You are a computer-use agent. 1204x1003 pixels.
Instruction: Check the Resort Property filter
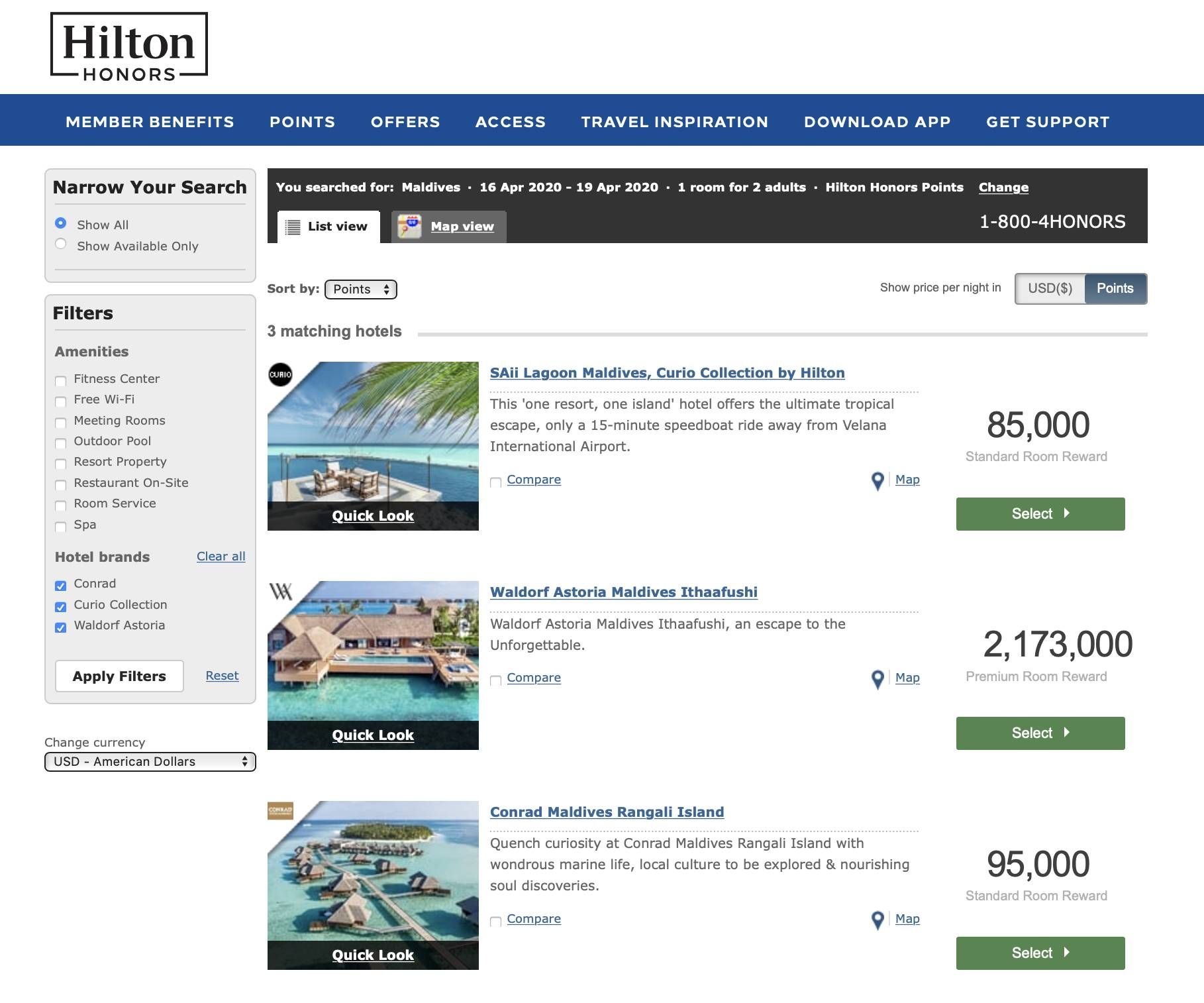tap(61, 464)
